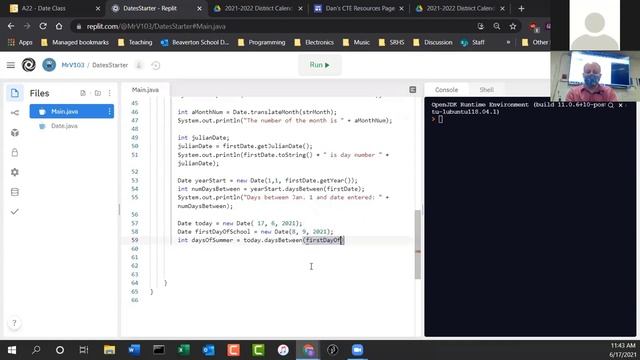Open File Explorer from taskbar
Viewport: 640px width, 360px height.
click(109, 350)
